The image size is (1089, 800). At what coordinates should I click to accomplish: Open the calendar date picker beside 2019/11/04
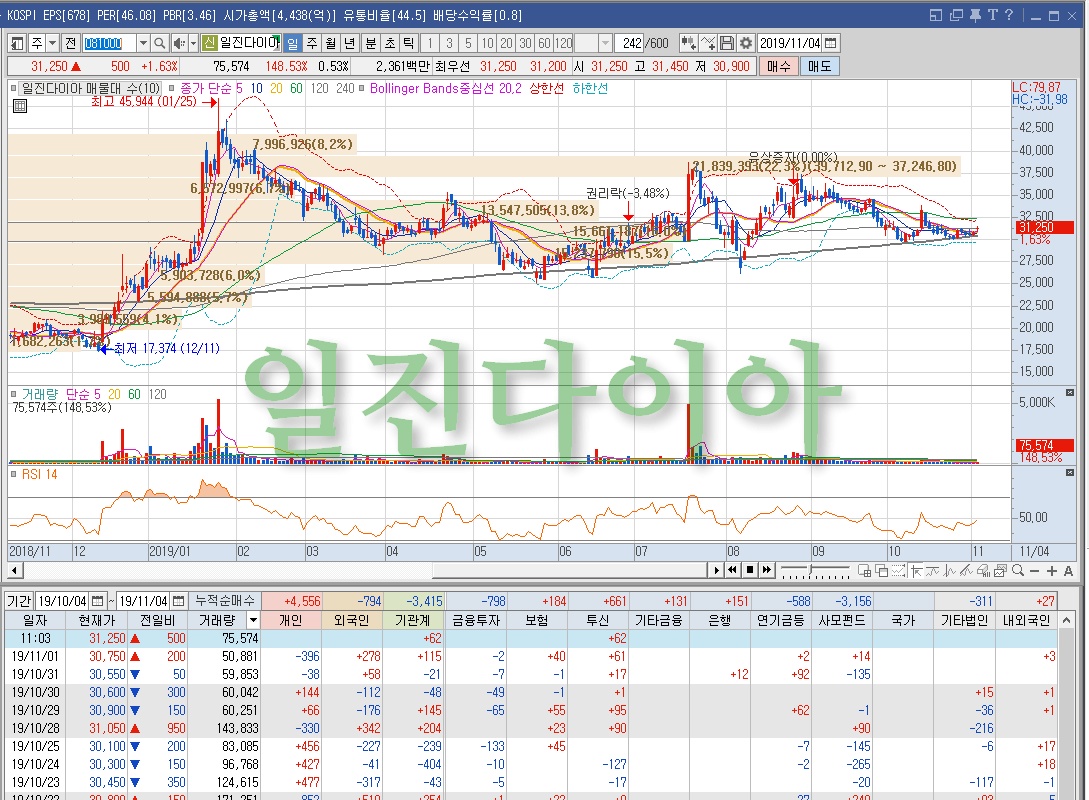831,43
